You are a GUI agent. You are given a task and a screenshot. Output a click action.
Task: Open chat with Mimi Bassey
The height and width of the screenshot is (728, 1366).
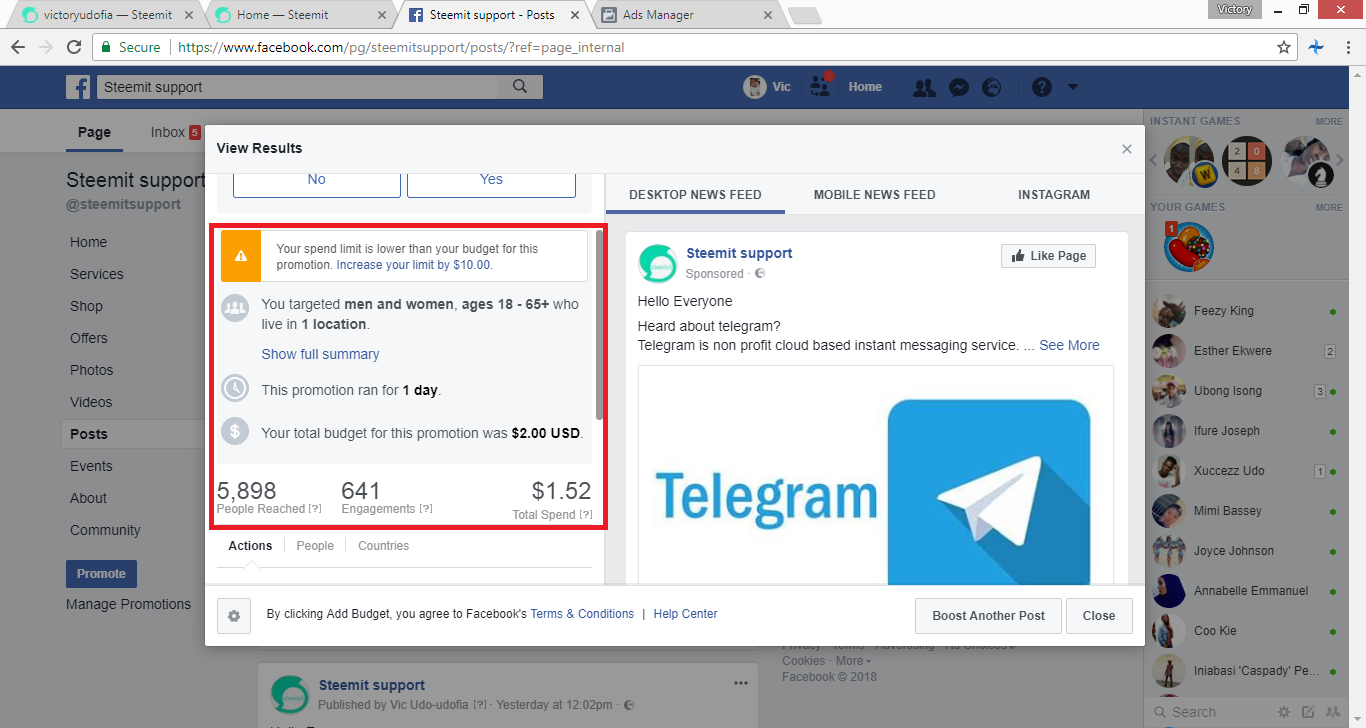point(1246,511)
